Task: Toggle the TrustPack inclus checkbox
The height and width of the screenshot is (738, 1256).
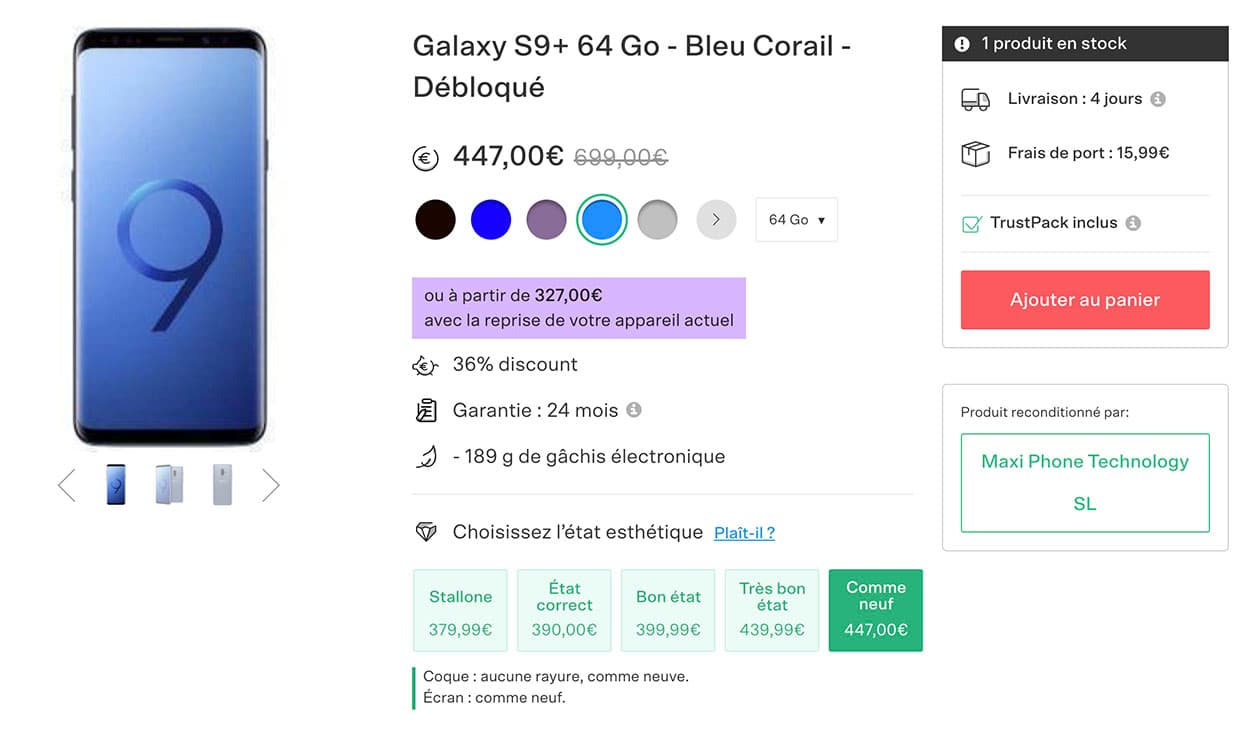Action: click(971, 224)
